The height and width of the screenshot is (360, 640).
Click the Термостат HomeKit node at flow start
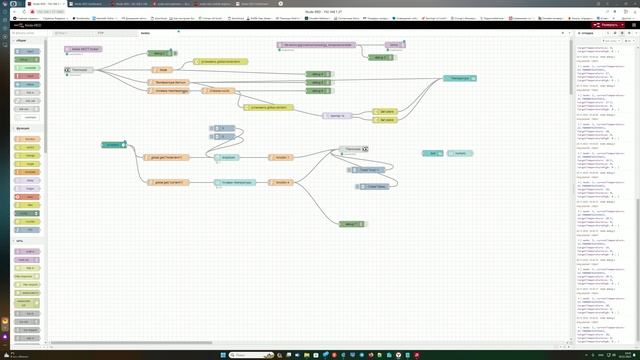[79, 70]
